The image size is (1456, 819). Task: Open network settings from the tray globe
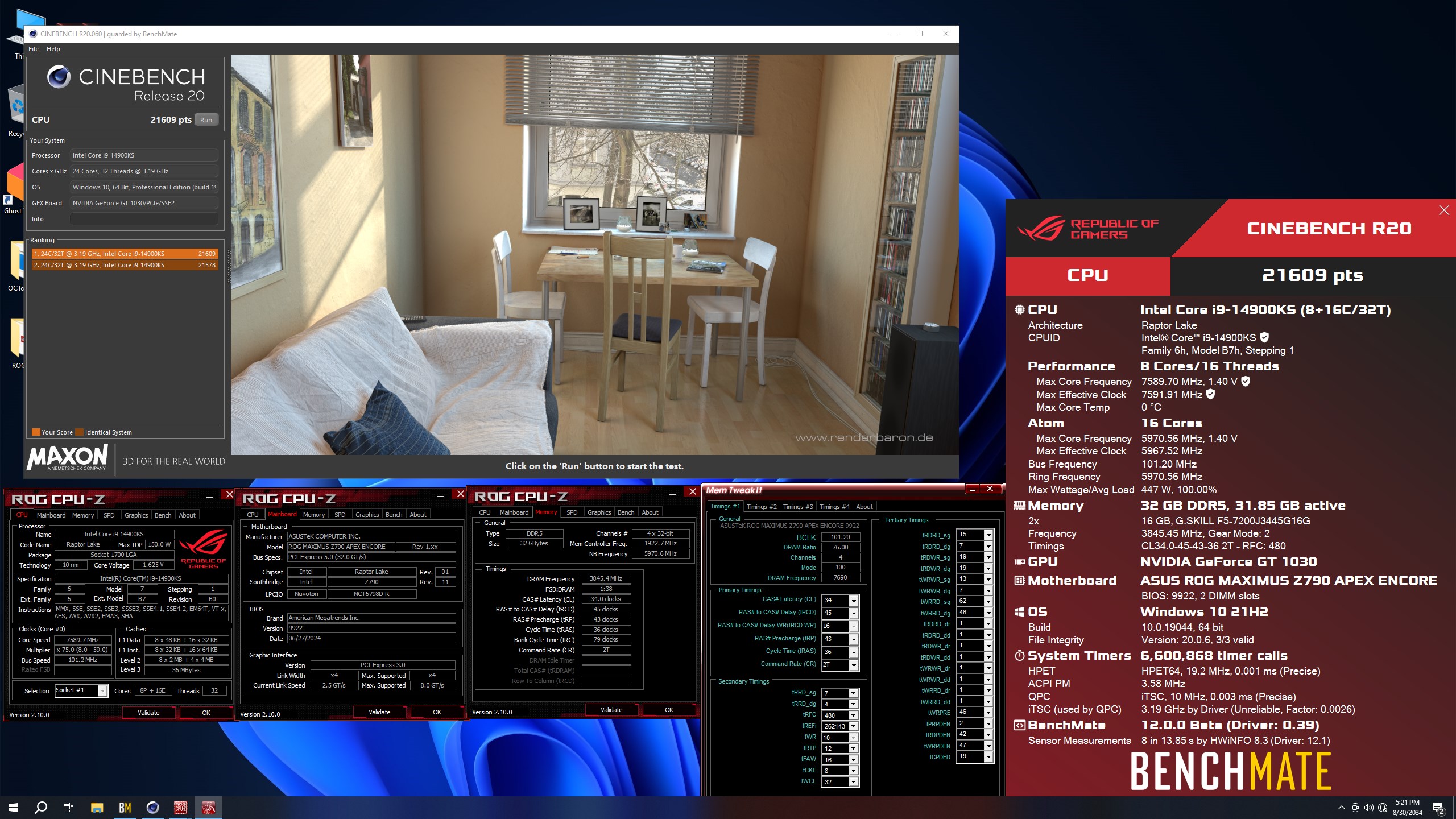(x=1383, y=808)
